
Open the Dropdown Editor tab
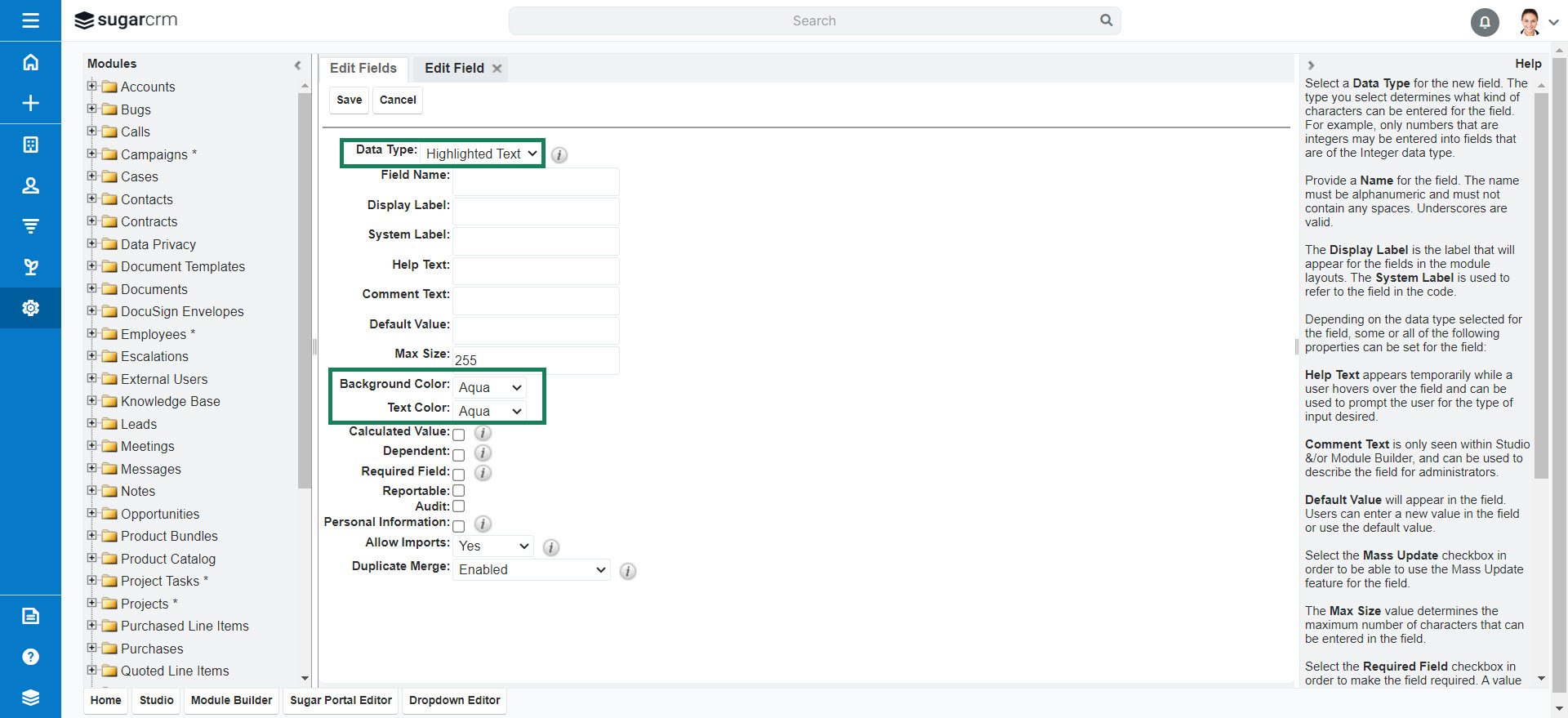tap(455, 701)
